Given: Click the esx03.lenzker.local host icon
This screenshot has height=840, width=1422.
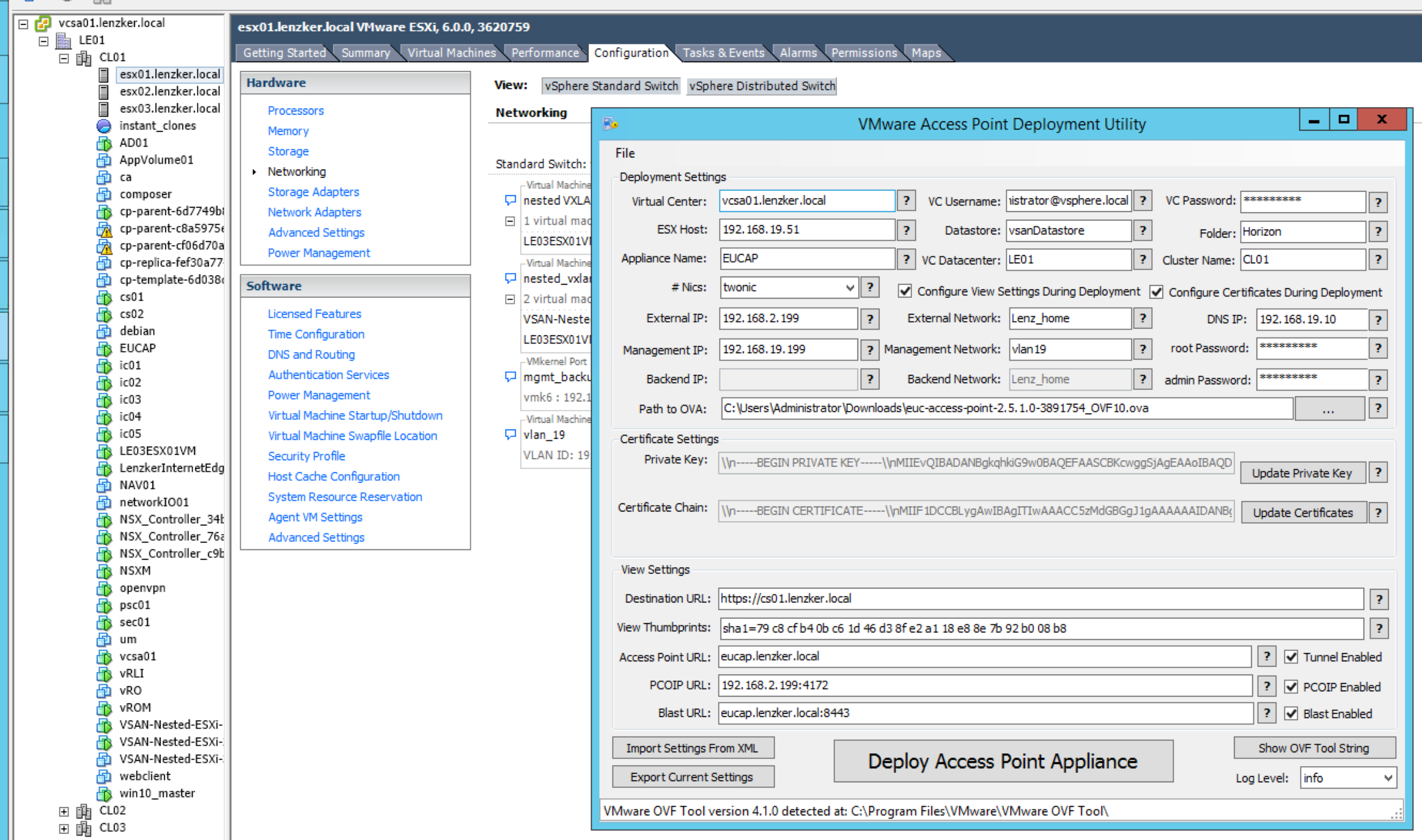Looking at the screenshot, I should tap(104, 109).
